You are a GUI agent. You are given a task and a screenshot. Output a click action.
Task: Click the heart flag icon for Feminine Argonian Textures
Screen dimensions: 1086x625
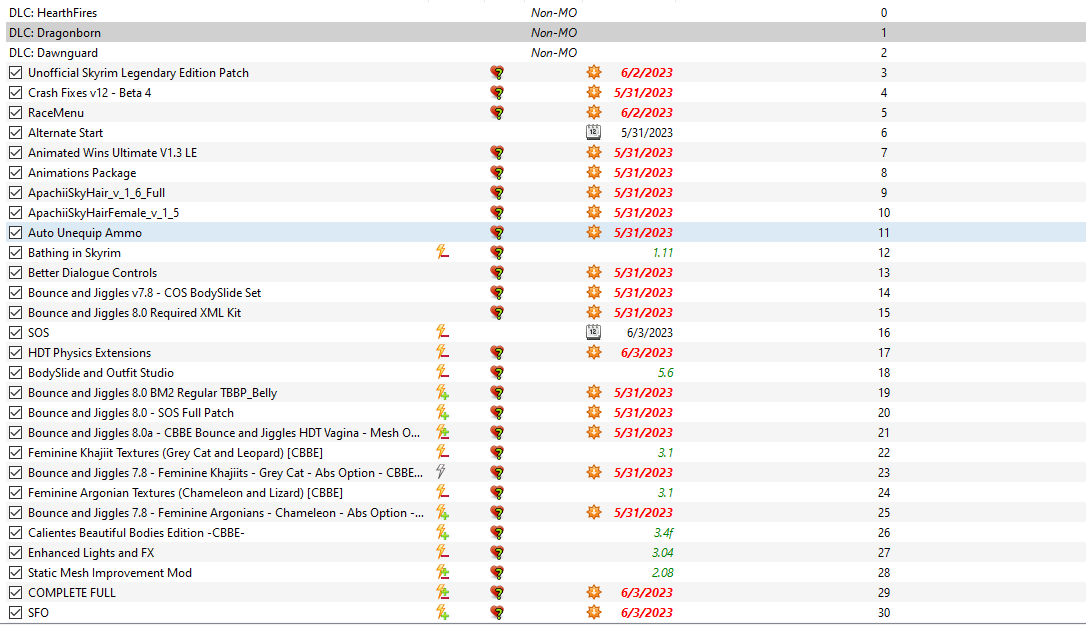click(x=497, y=493)
